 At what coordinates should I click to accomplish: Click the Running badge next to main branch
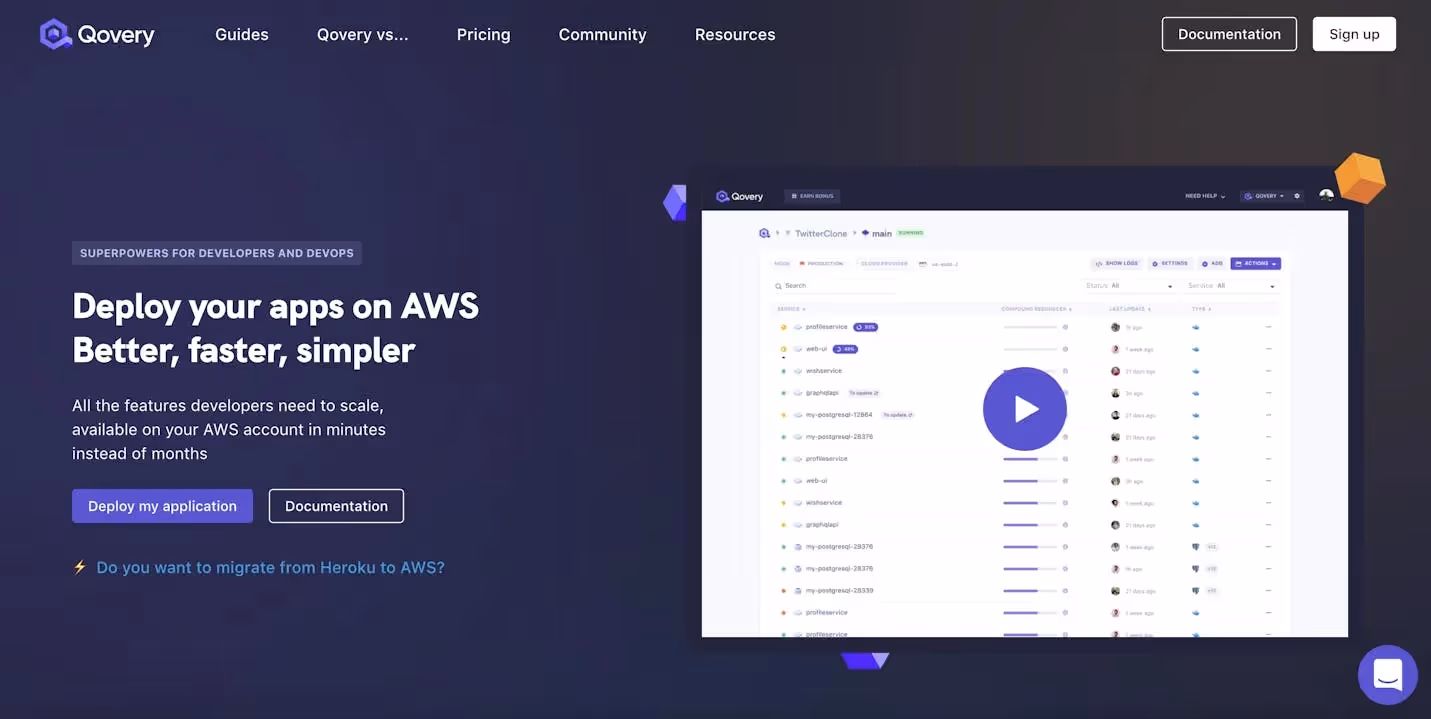(x=909, y=233)
